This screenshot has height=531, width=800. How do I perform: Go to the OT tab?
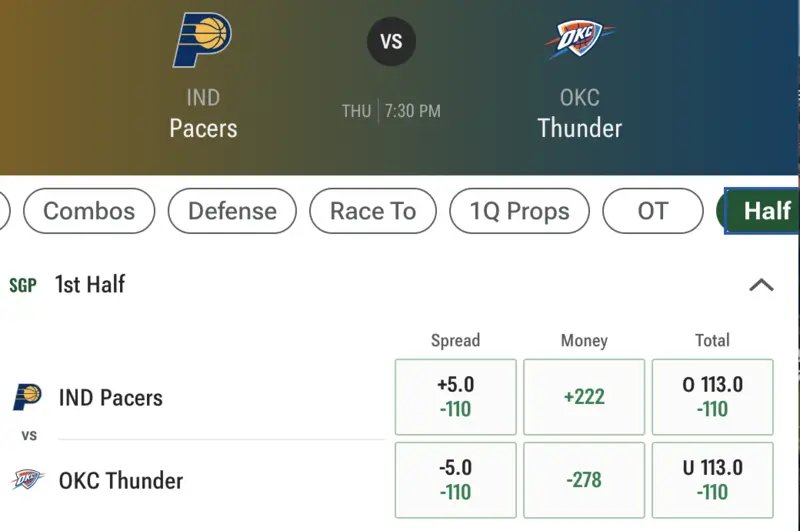653,211
